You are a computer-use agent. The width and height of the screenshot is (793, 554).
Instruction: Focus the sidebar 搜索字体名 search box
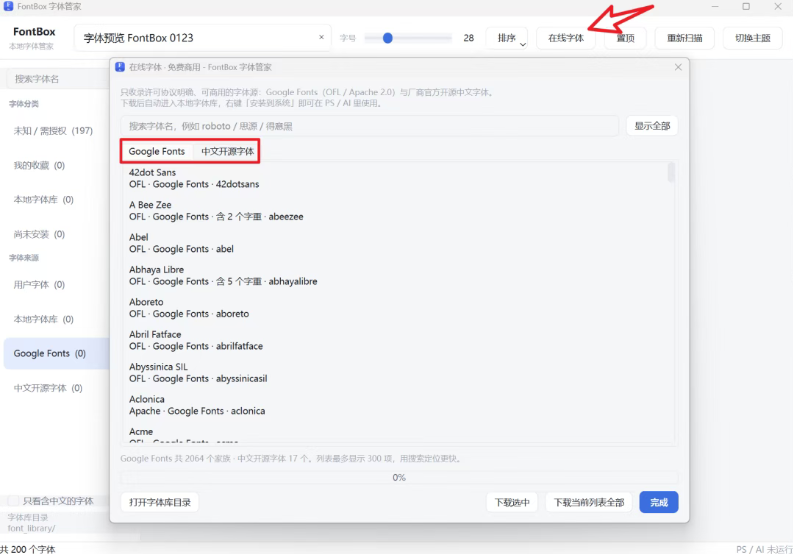pyautogui.click(x=58, y=79)
